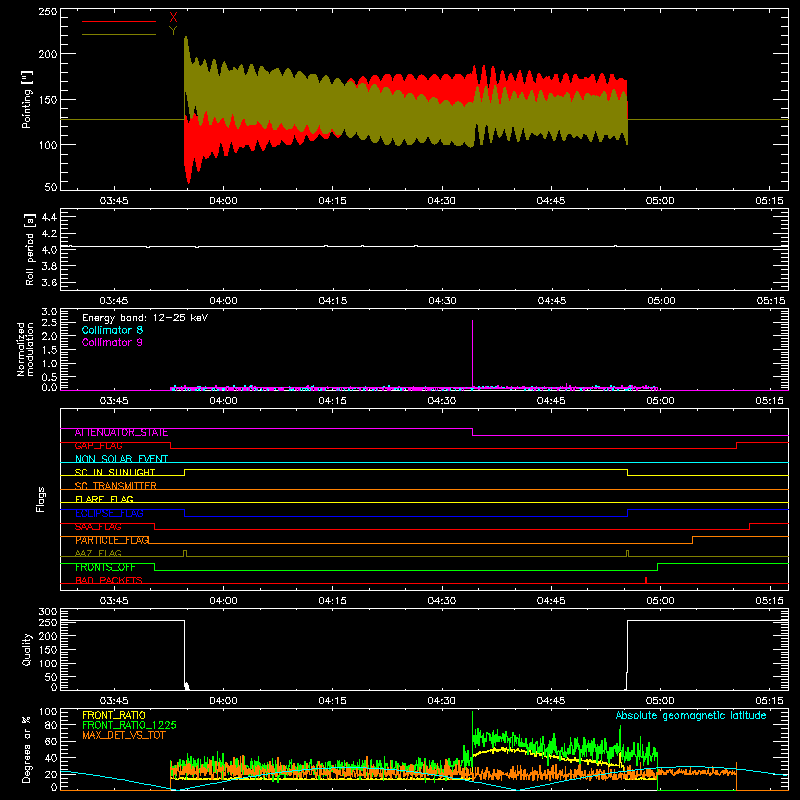Click the 'Roll period [s]' axis title

(29, 249)
